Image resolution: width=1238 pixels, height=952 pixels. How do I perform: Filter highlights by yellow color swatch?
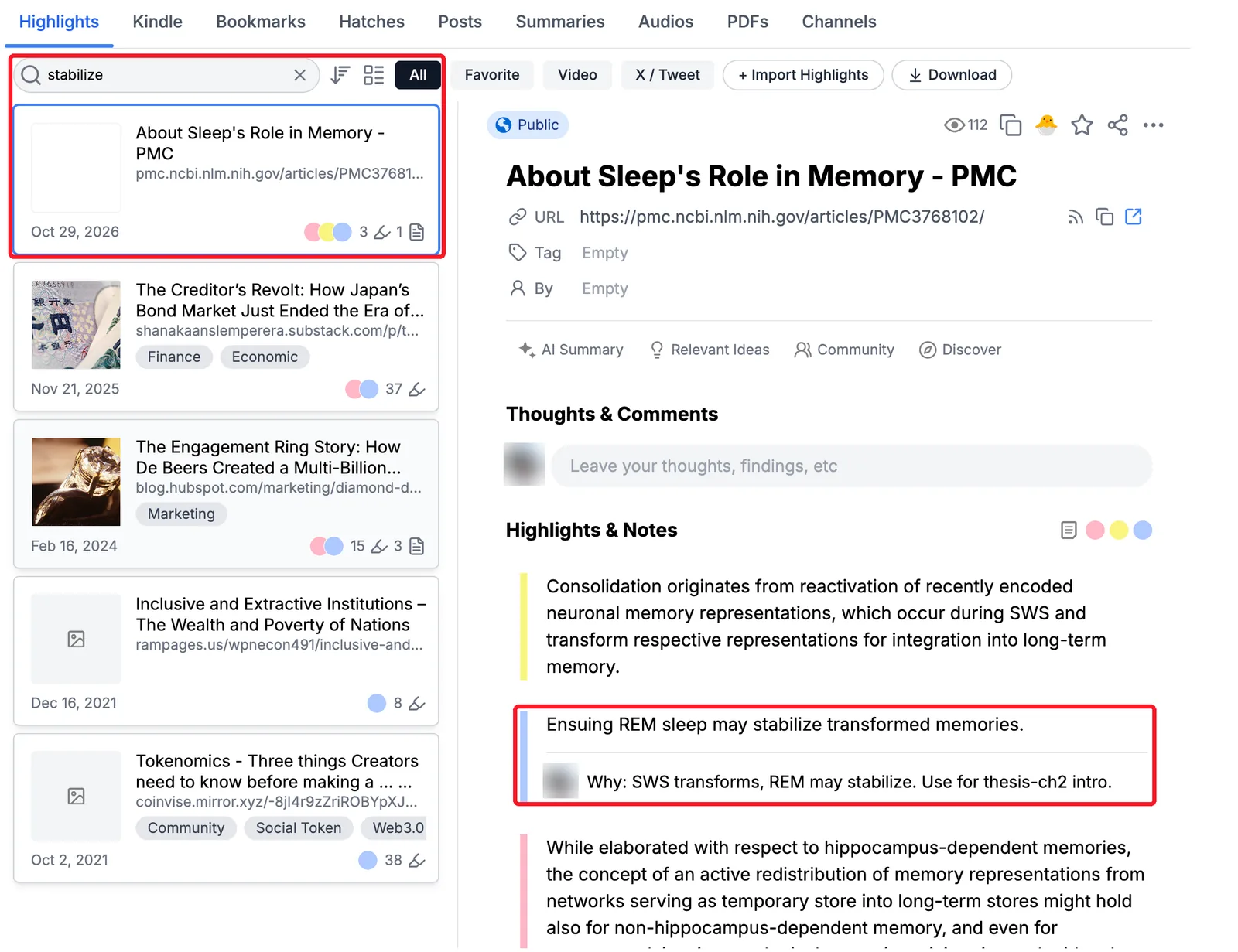[1119, 531]
